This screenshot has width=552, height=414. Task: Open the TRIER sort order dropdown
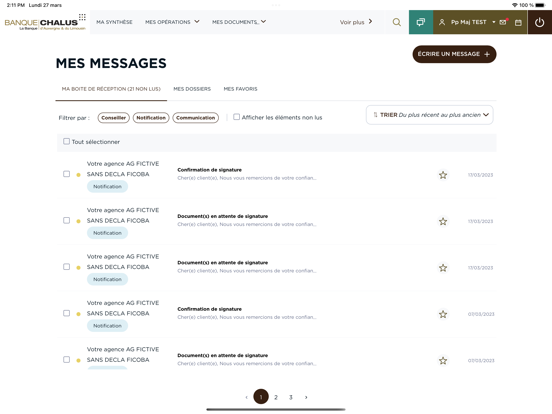tap(429, 115)
